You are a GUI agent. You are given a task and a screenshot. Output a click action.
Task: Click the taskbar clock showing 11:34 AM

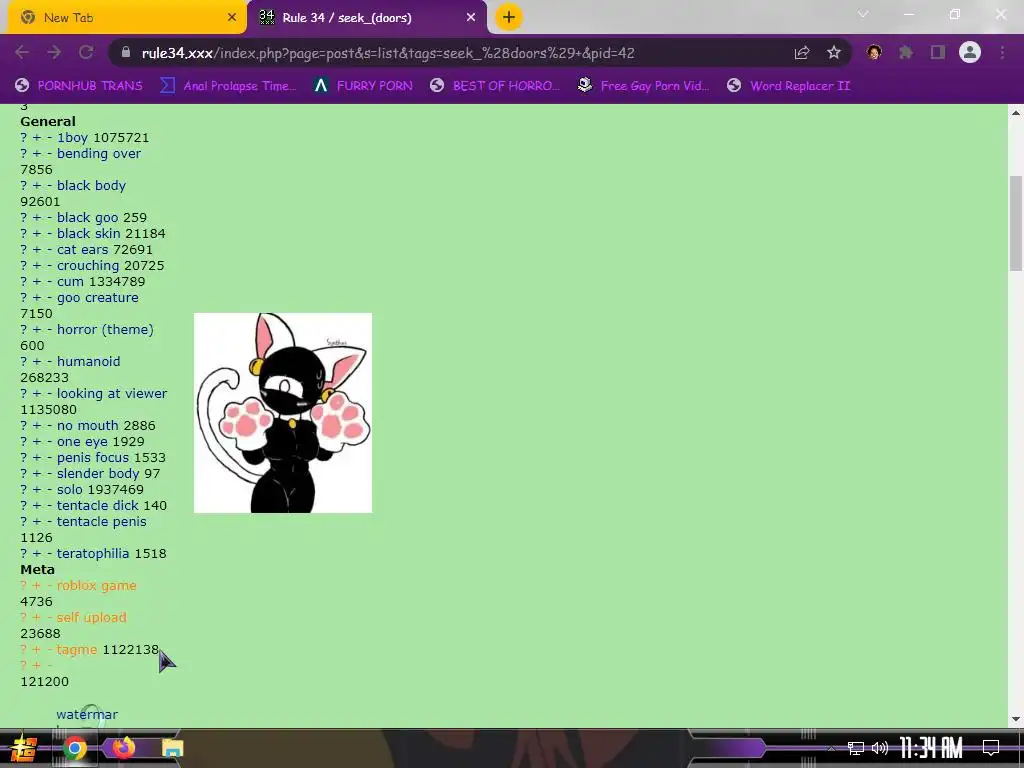tap(931, 748)
